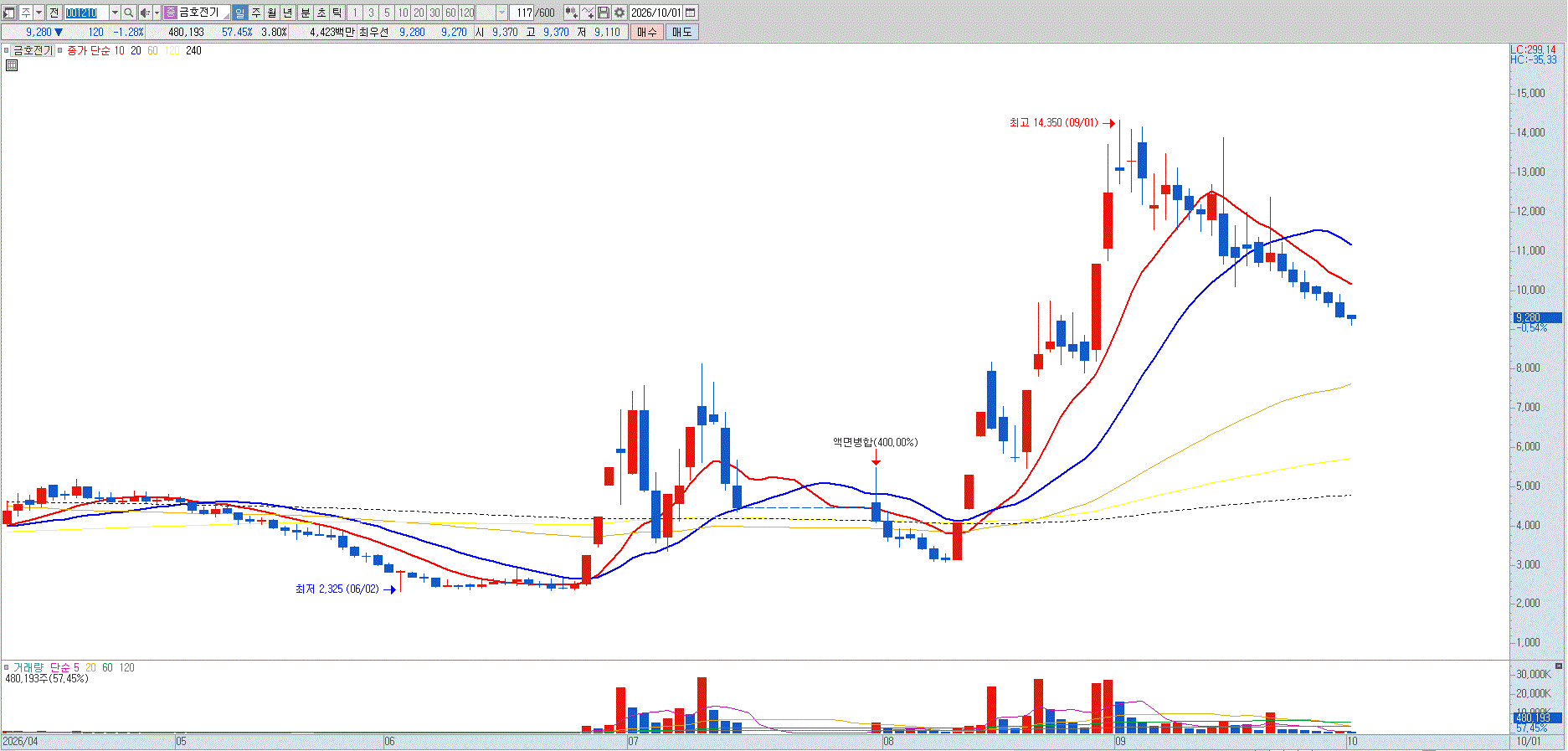Click the small square beside 종가 단순
The width and height of the screenshot is (1568, 751).
60,51
